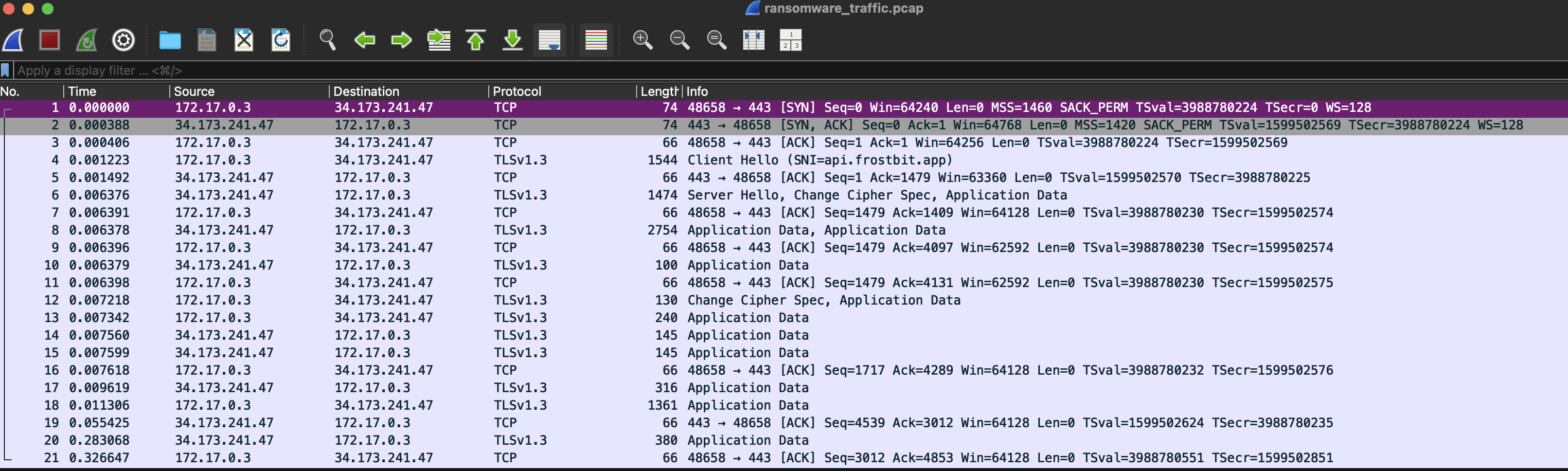Viewport: 1568px width, 471px height.
Task: Sort by the Time column header
Action: pyautogui.click(x=116, y=91)
